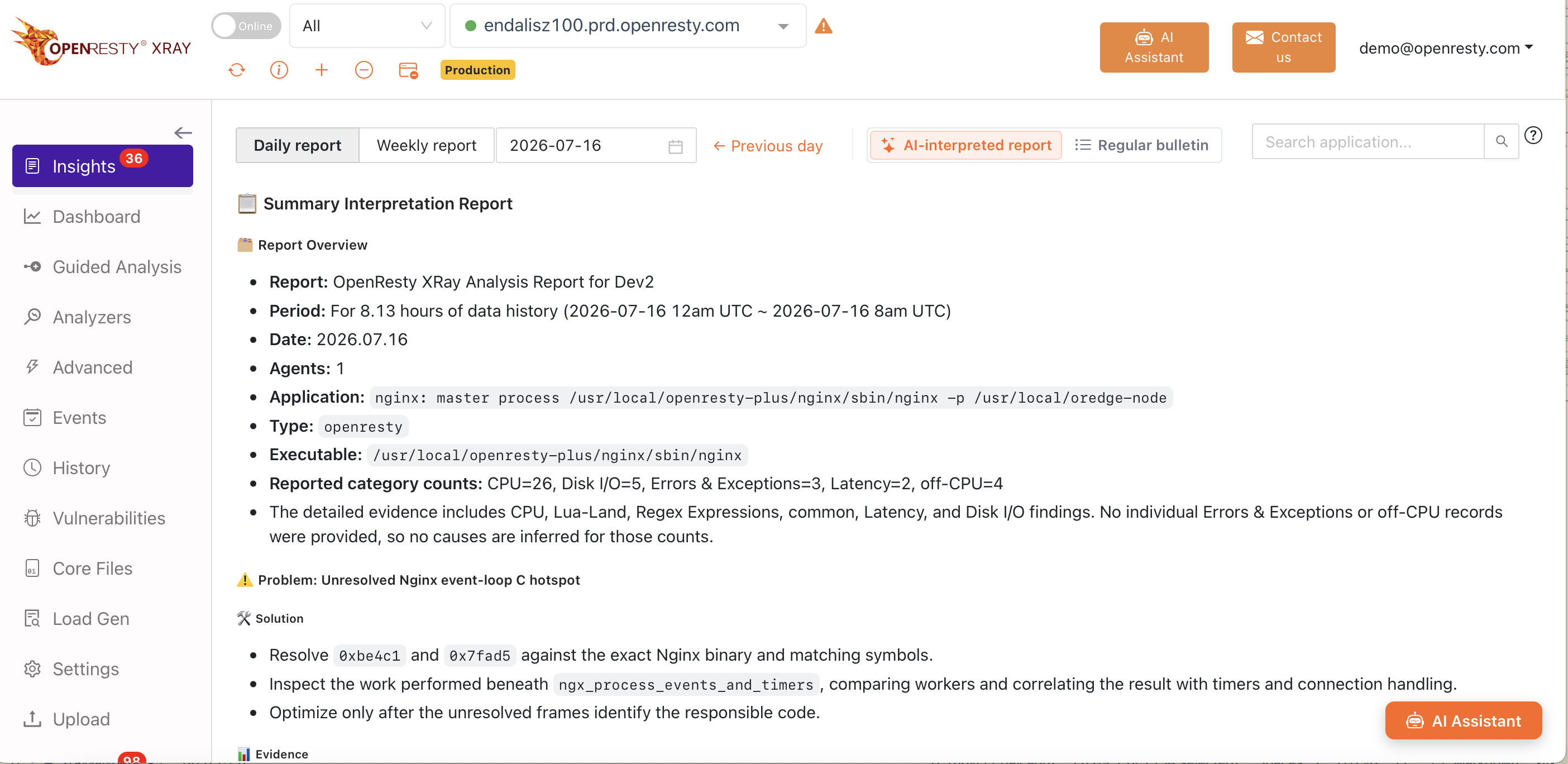
Task: Toggle the Online switch
Action: tap(246, 26)
